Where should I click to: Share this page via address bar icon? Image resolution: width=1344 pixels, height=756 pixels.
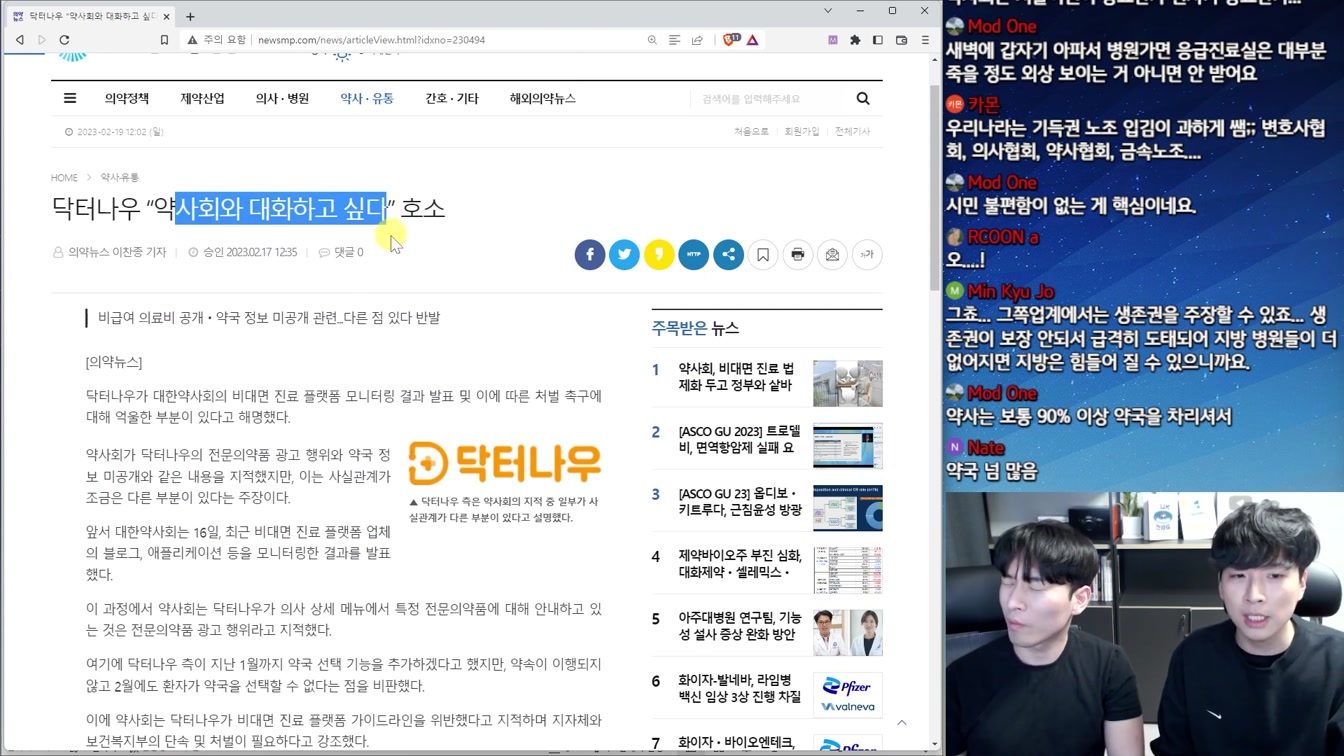coord(697,40)
